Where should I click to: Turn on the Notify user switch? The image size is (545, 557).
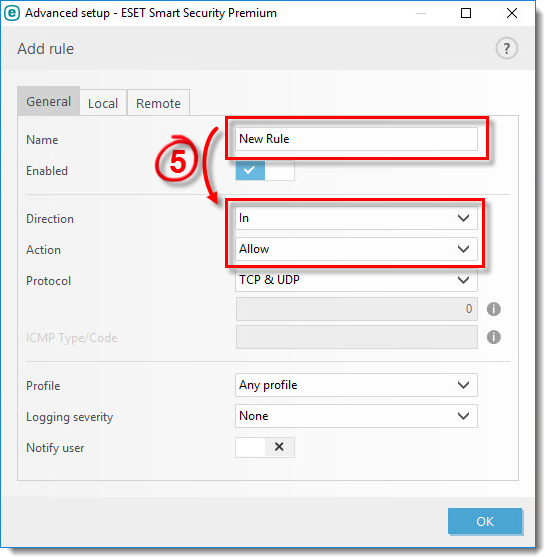(x=265, y=447)
